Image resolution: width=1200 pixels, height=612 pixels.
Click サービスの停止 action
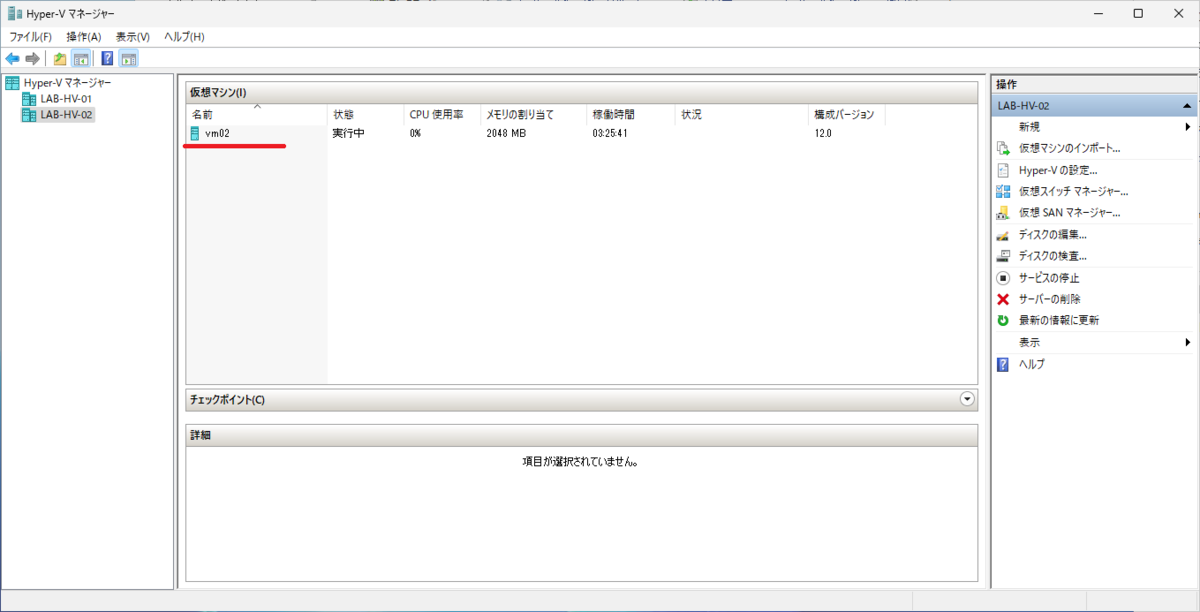pos(1048,278)
